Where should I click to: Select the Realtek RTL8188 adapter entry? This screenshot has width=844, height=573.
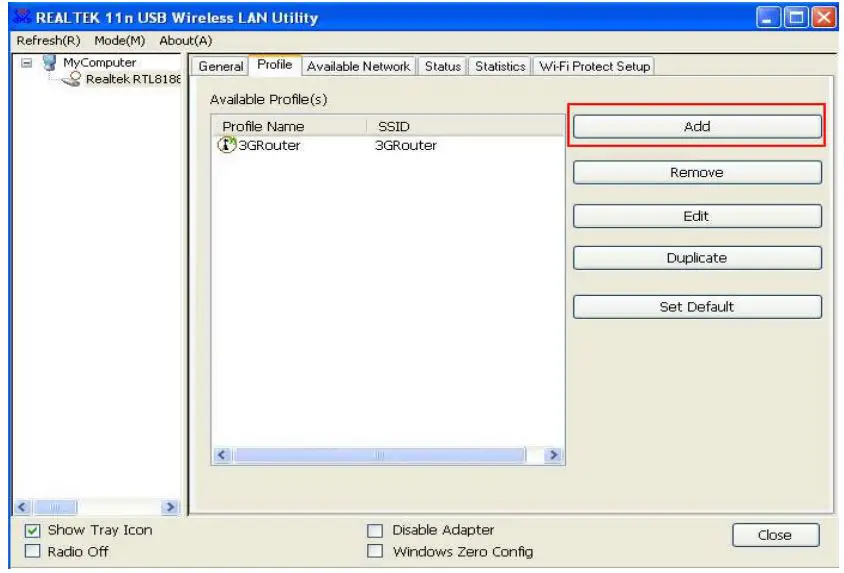133,79
